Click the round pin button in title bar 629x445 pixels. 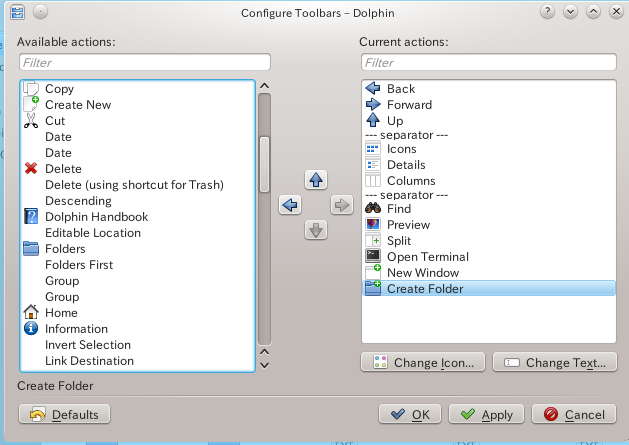tap(40, 12)
